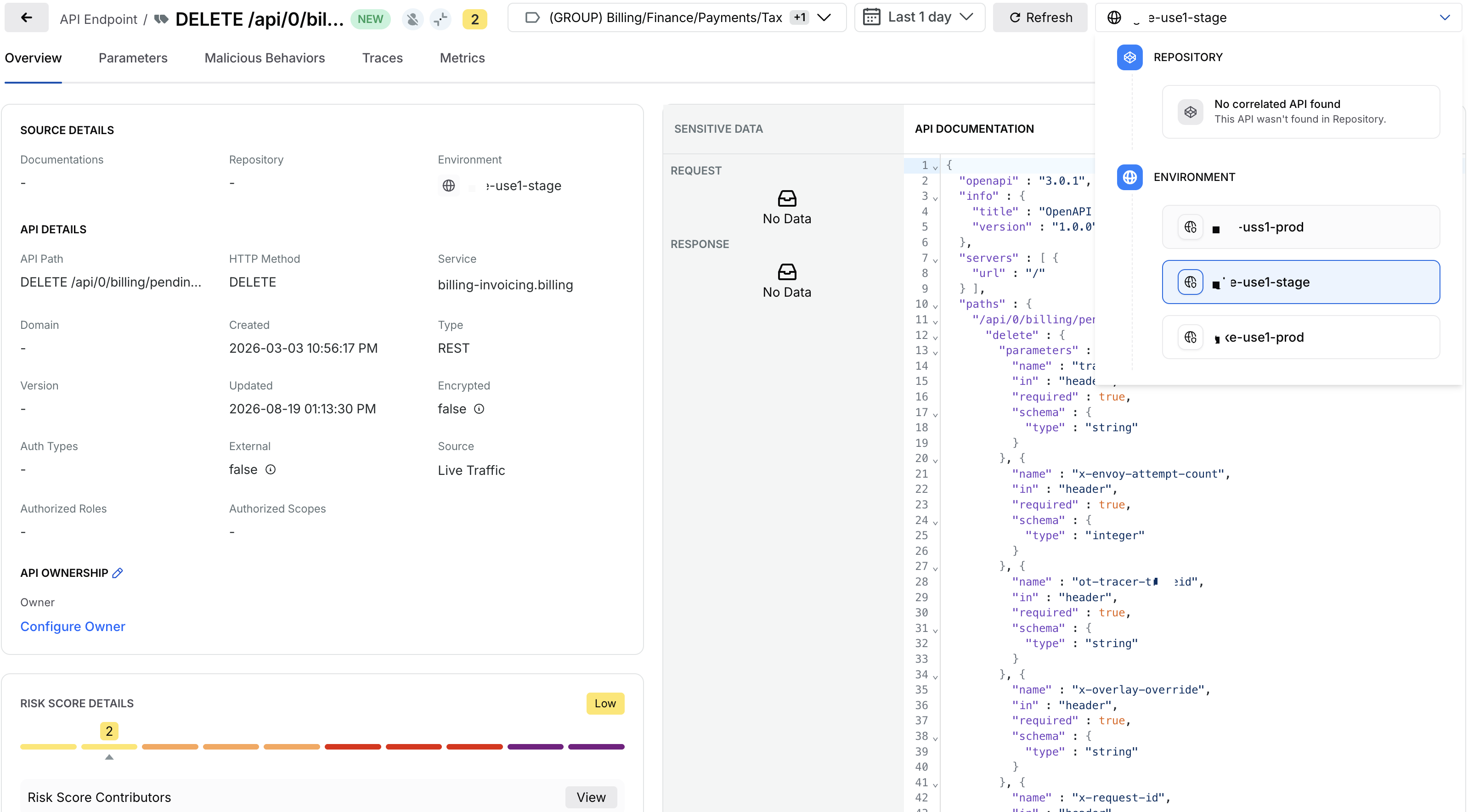Click the Live Traffic source value
This screenshot has height=812, width=1468.
pos(471,470)
